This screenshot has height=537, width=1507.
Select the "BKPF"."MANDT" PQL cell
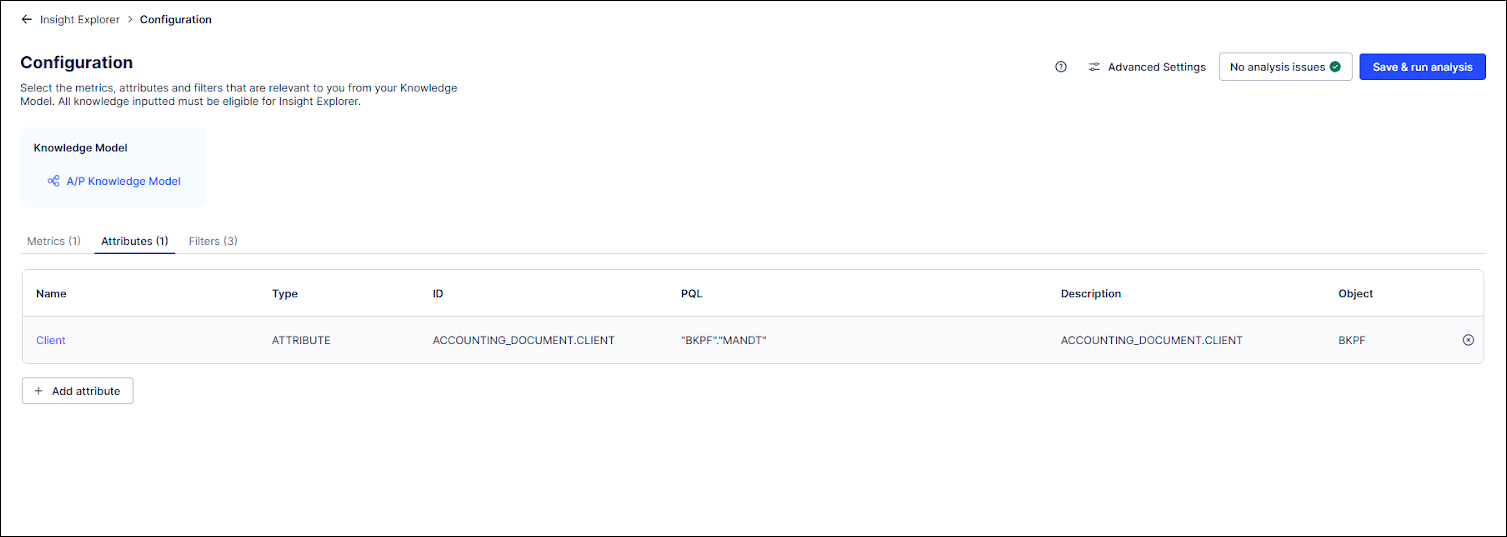click(x=723, y=340)
